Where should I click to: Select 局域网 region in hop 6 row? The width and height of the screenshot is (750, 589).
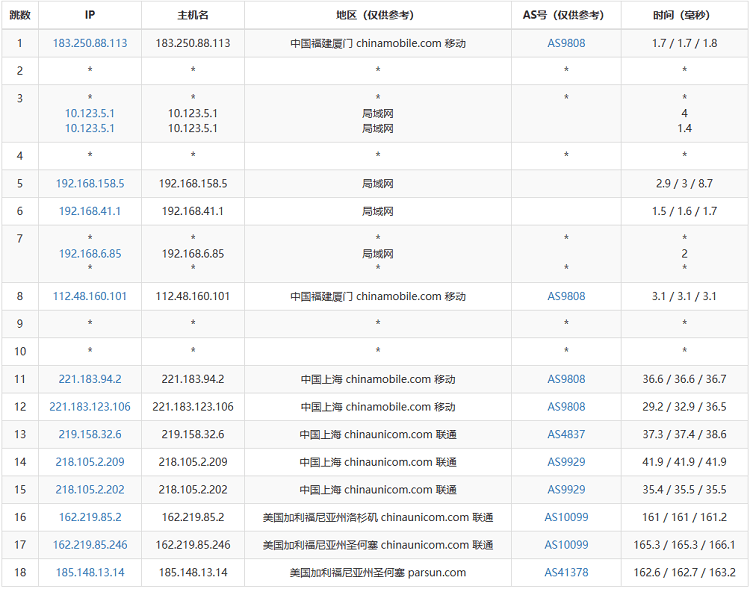coord(378,211)
